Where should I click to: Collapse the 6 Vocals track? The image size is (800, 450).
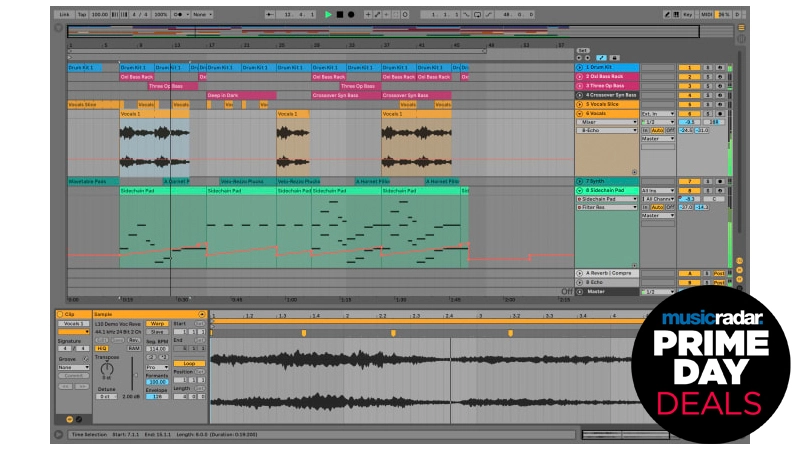[580, 113]
